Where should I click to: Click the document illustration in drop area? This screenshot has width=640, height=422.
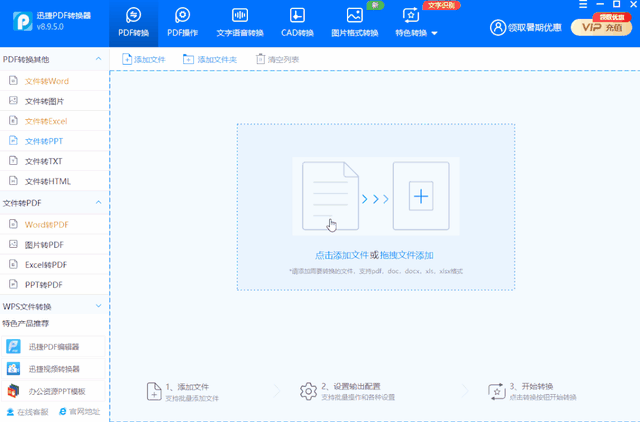point(330,196)
